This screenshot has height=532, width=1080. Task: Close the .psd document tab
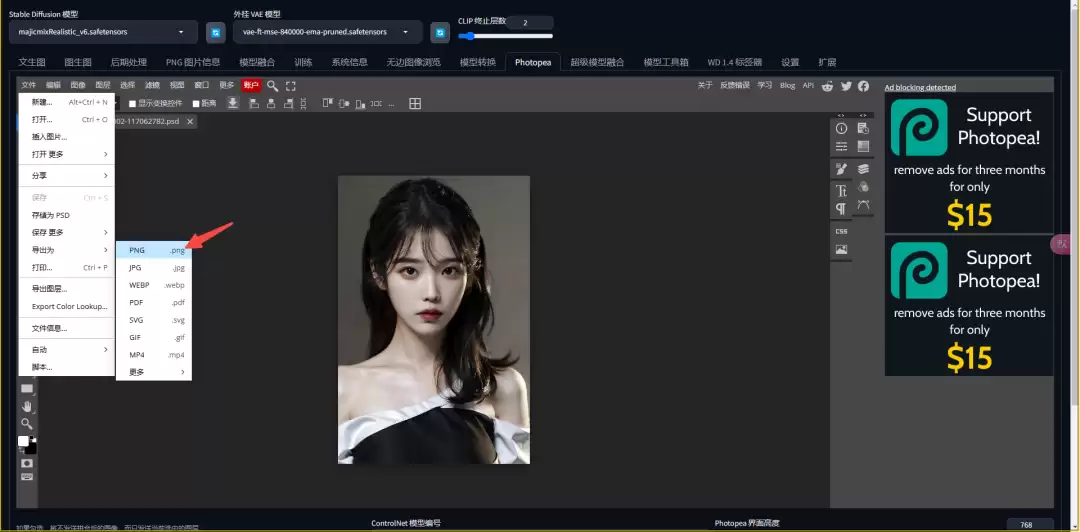190,121
